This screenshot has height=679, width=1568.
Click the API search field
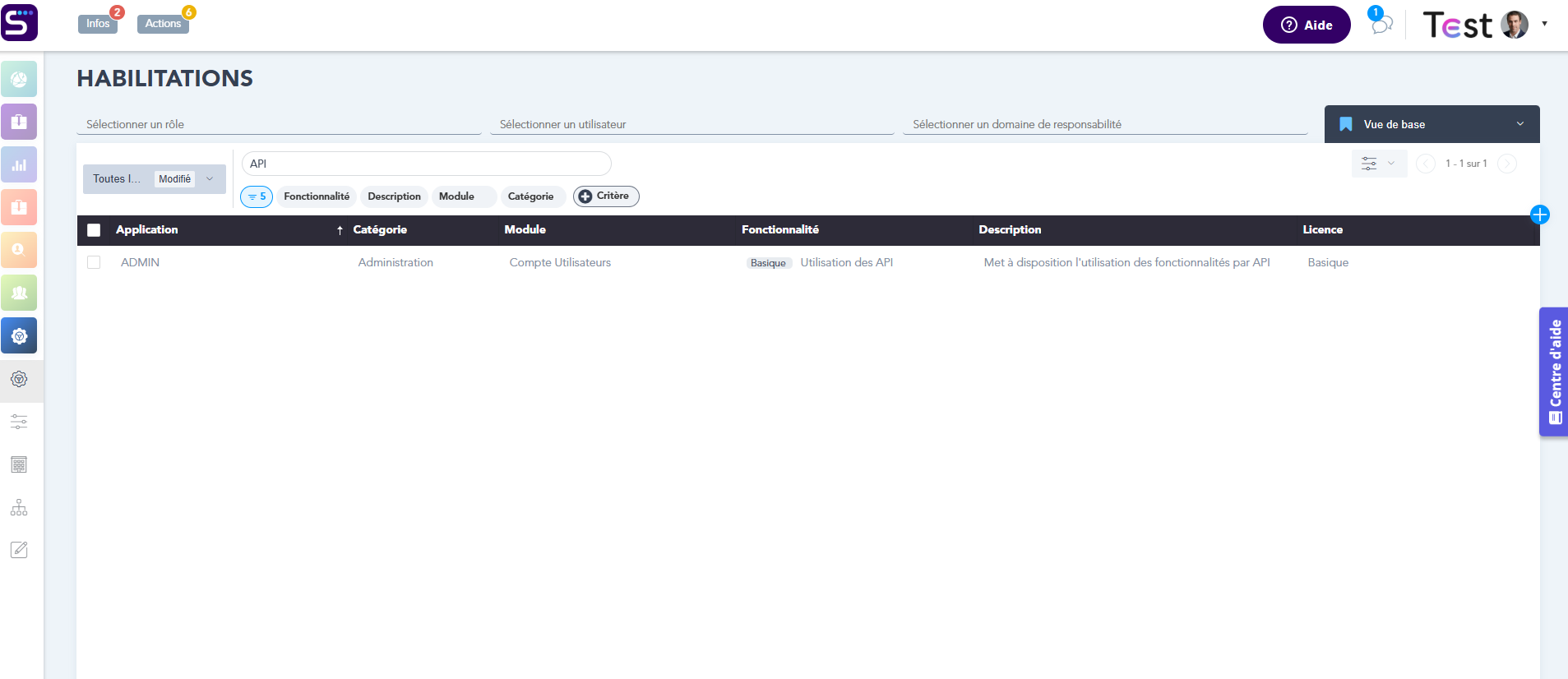pyautogui.click(x=426, y=164)
